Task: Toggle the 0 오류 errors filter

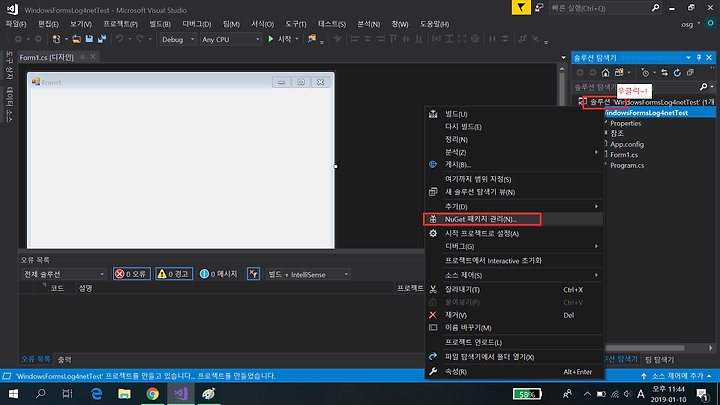Action: [132, 274]
